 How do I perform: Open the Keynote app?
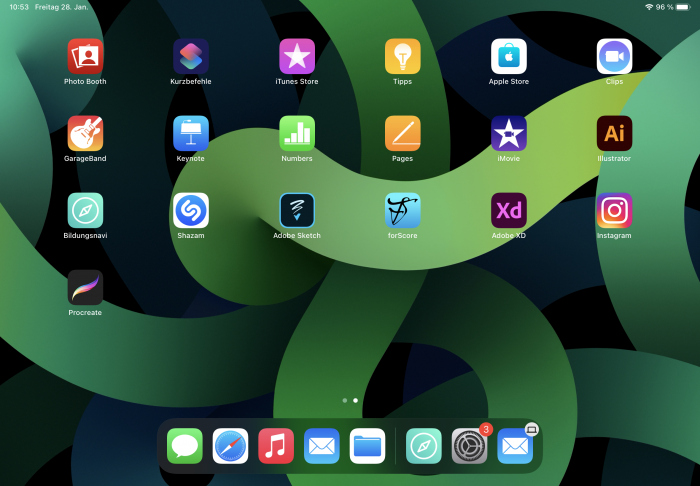point(191,133)
